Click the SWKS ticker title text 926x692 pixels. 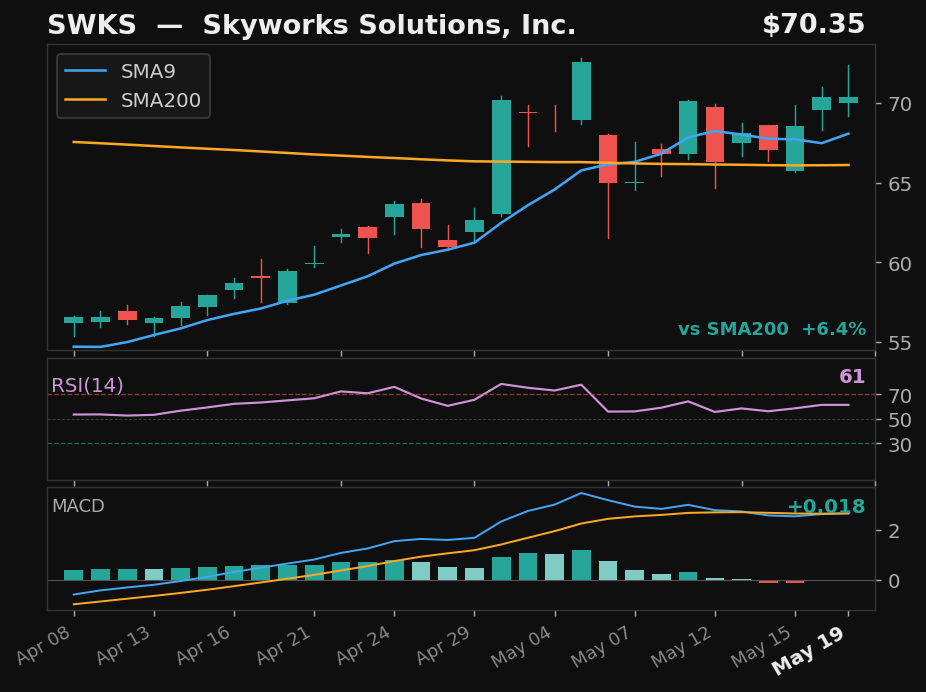[92, 25]
